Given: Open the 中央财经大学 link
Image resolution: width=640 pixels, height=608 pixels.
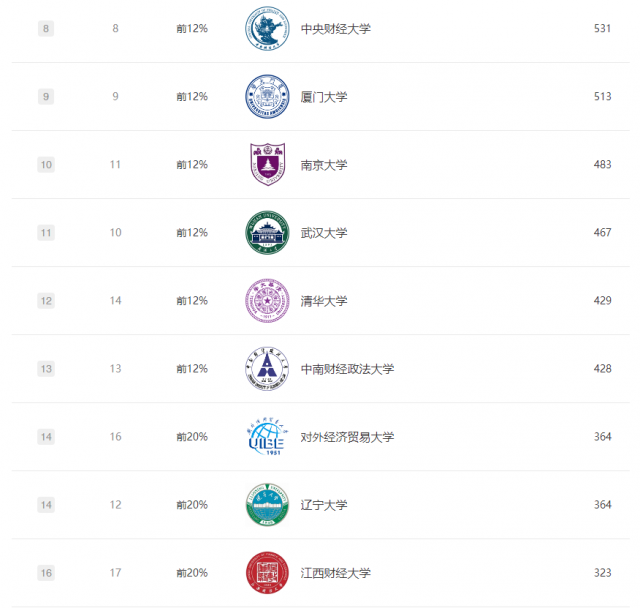Looking at the screenshot, I should (x=335, y=29).
